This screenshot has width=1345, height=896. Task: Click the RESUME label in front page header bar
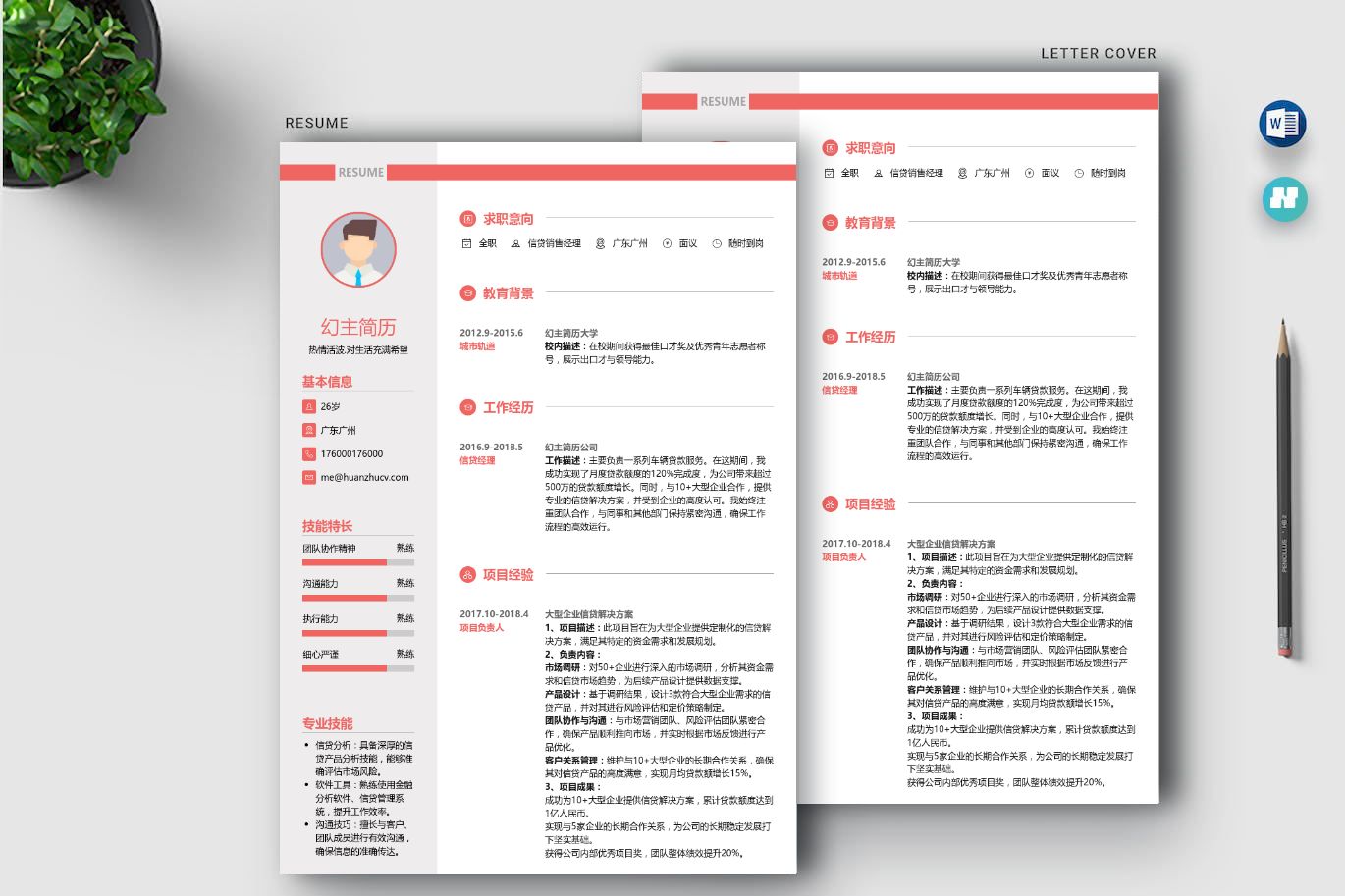[x=360, y=172]
